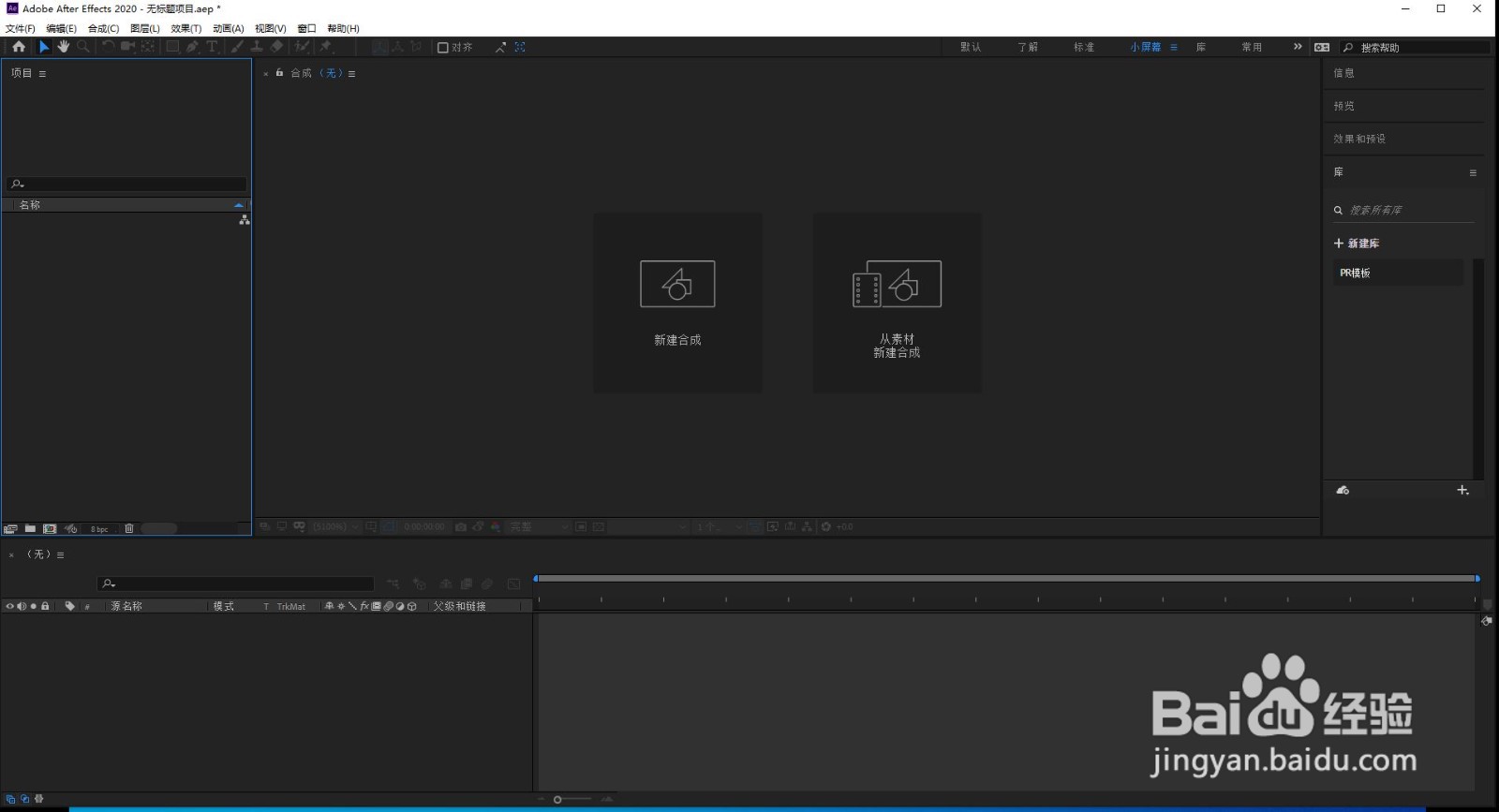
Task: Click the 搜索所有库 library search field
Action: click(1403, 211)
